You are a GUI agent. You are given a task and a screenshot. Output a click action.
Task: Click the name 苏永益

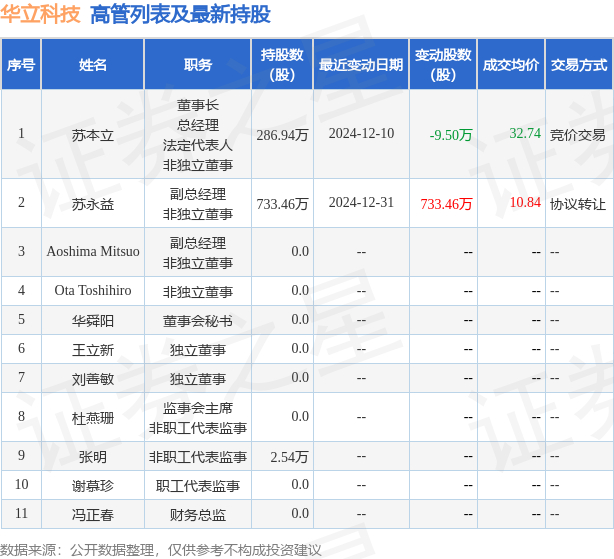click(x=93, y=204)
